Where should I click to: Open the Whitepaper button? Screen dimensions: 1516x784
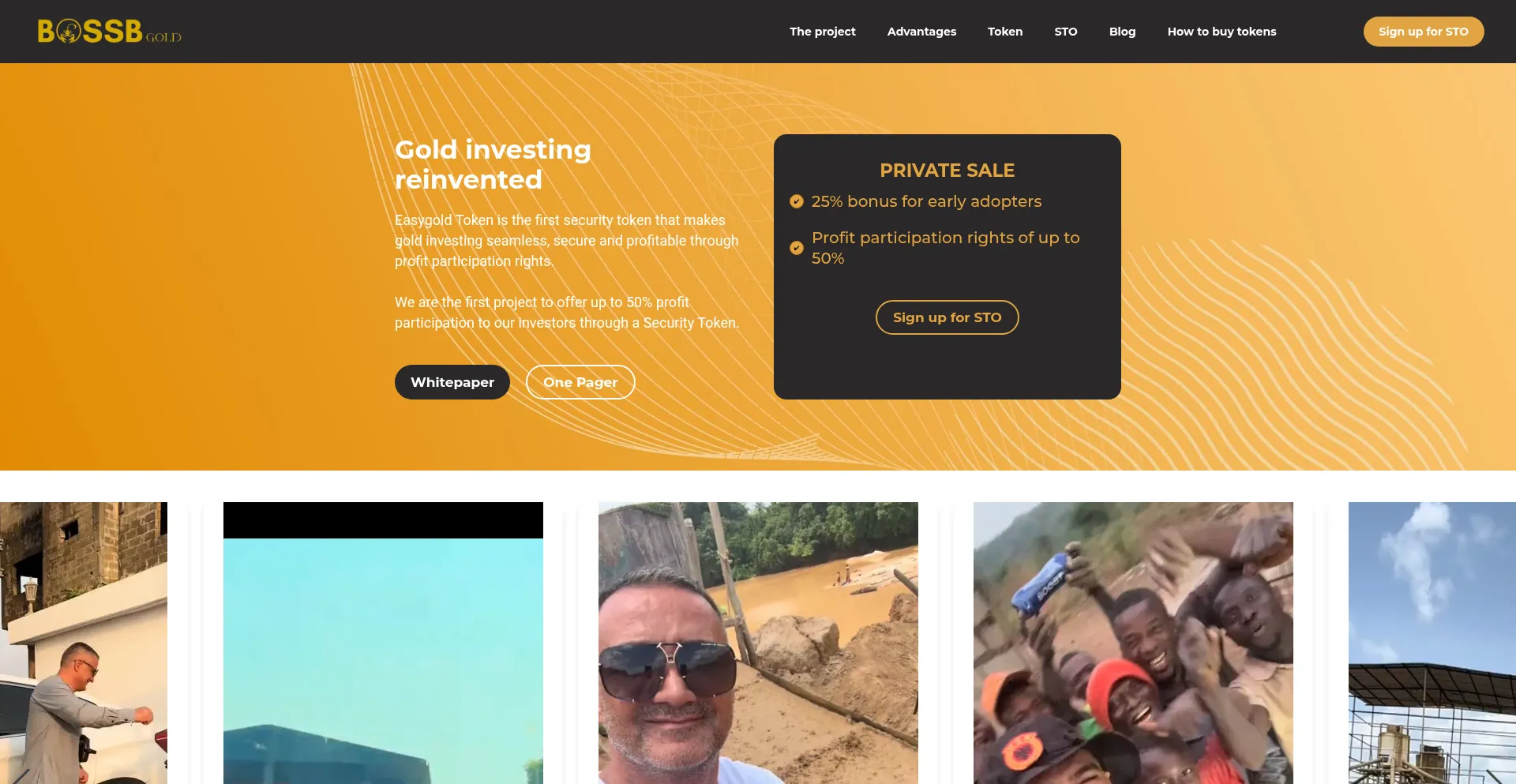coord(452,382)
